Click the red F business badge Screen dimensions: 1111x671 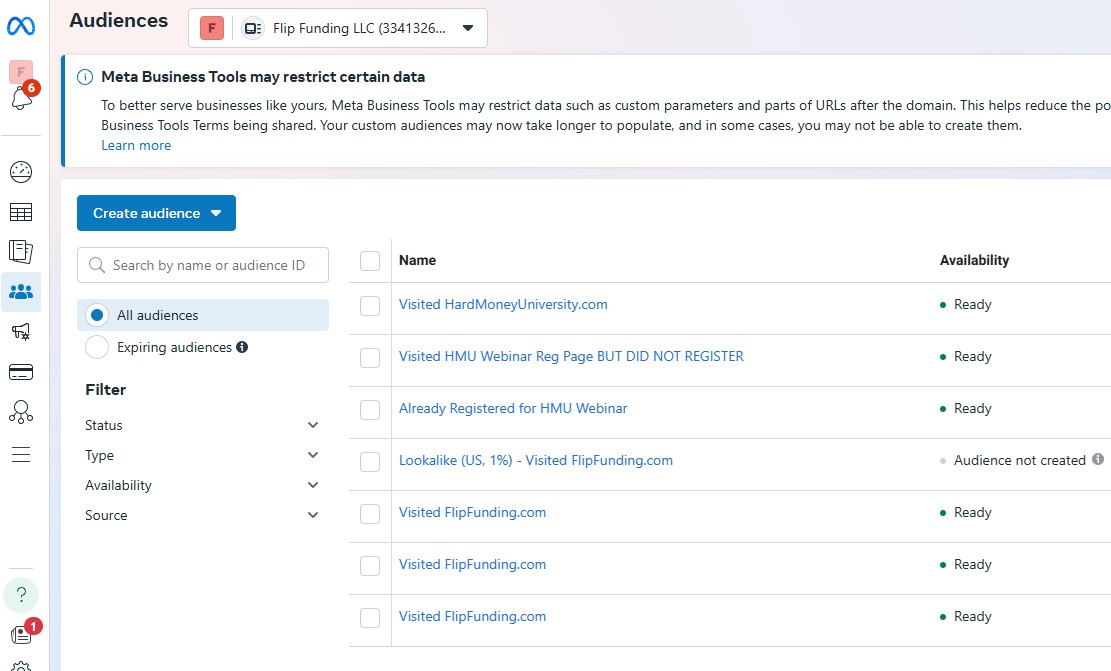tap(212, 28)
